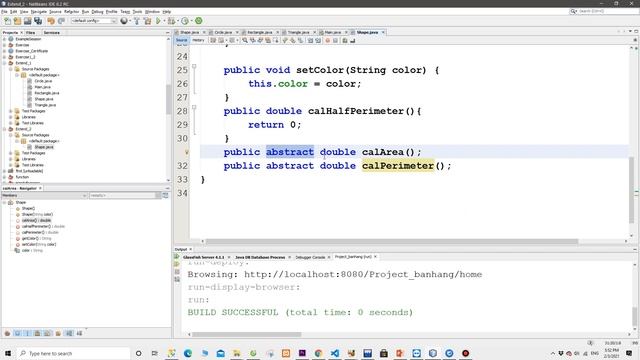Switch to the Main.java editor tab
The image size is (640, 360).
click(333, 32)
